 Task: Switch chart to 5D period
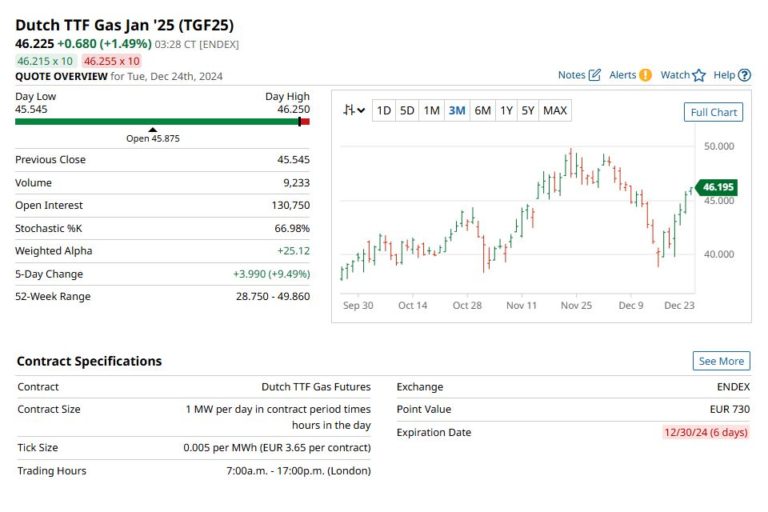coord(407,111)
